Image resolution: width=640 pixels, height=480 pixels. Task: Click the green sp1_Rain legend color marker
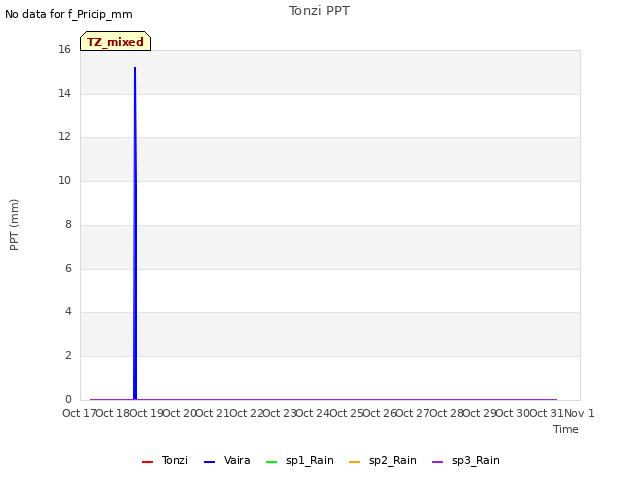(271, 462)
